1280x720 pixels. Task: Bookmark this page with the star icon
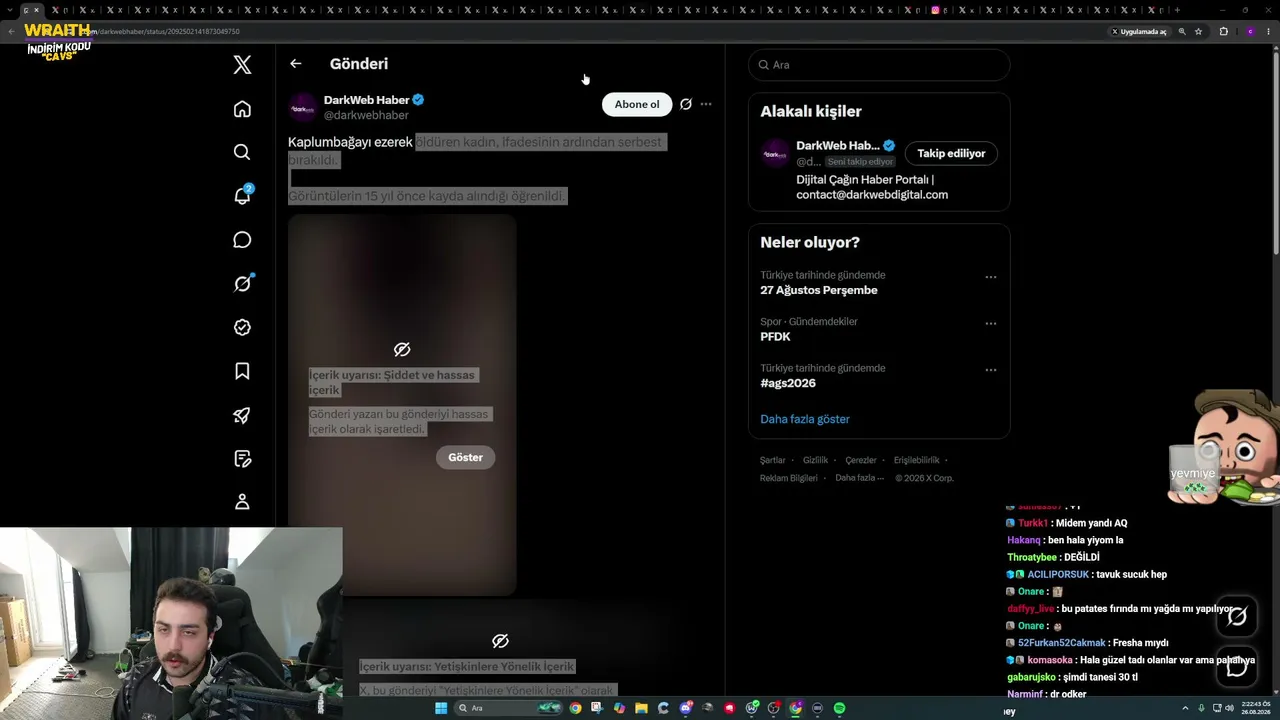coord(1198,31)
